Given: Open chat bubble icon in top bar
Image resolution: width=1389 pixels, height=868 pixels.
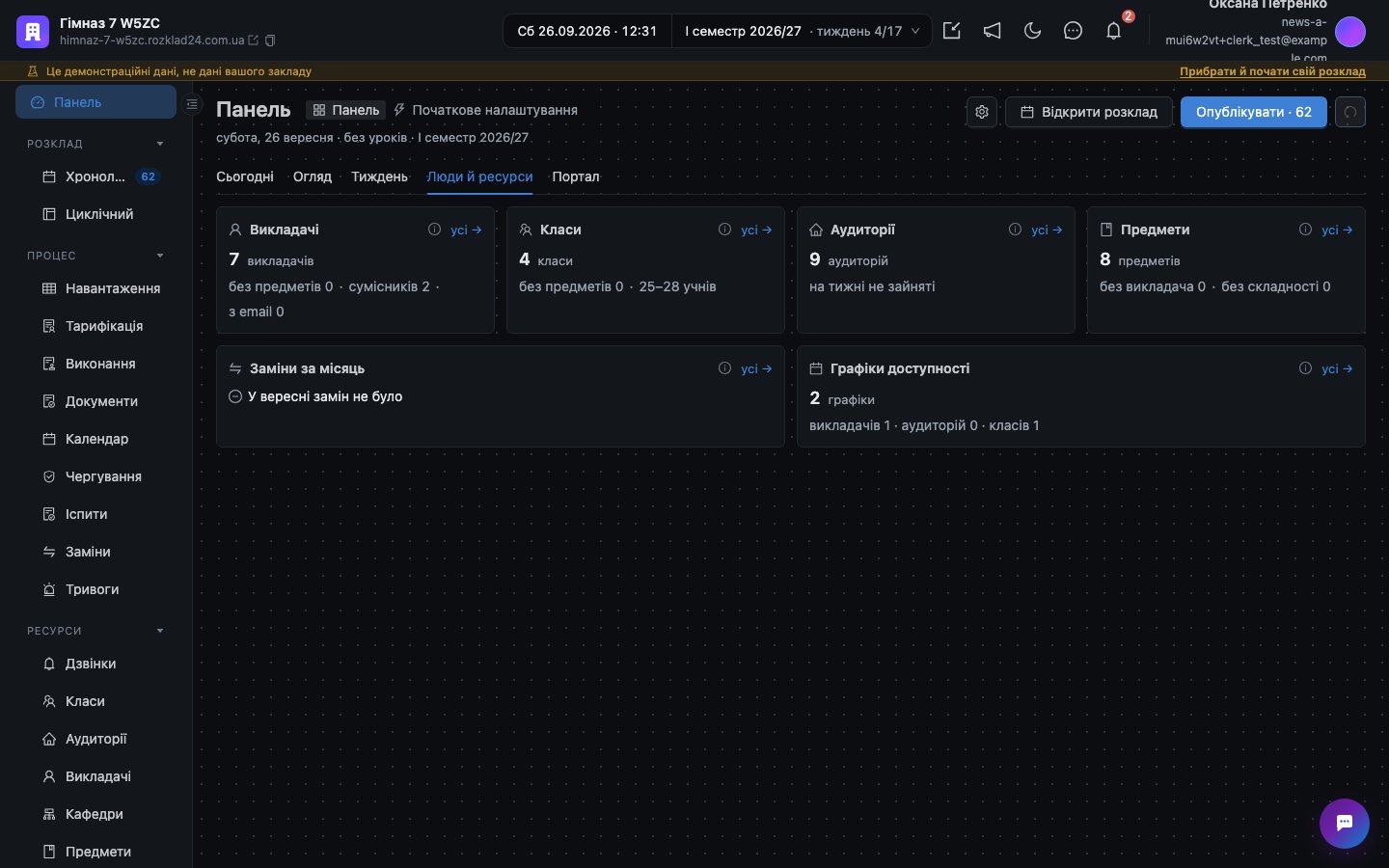Looking at the screenshot, I should [x=1073, y=31].
